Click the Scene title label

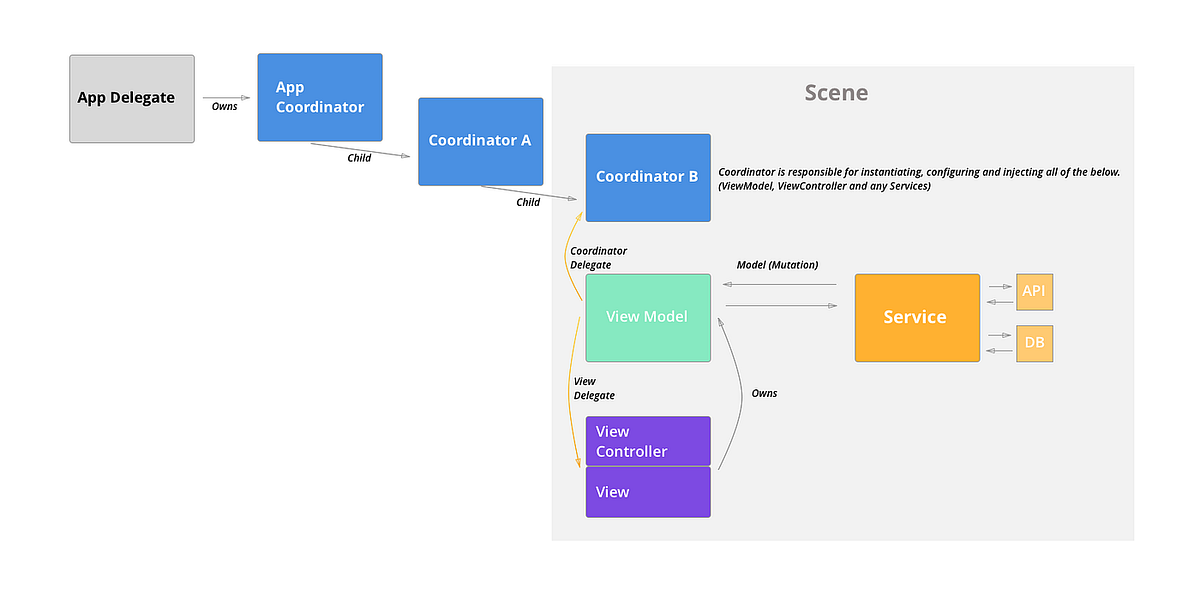(836, 92)
